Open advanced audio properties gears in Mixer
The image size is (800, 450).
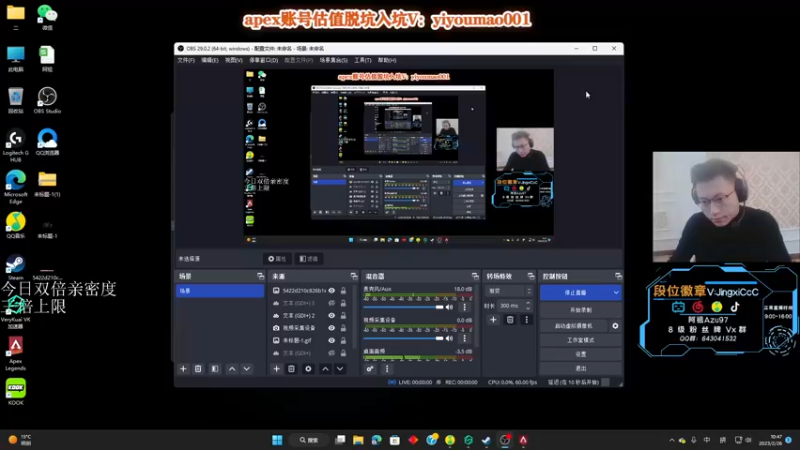[370, 369]
